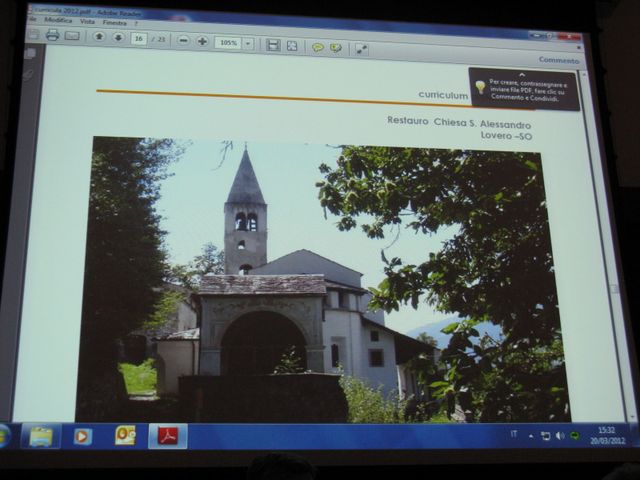
Task: Open File Explorer from the taskbar
Action: click(40, 436)
